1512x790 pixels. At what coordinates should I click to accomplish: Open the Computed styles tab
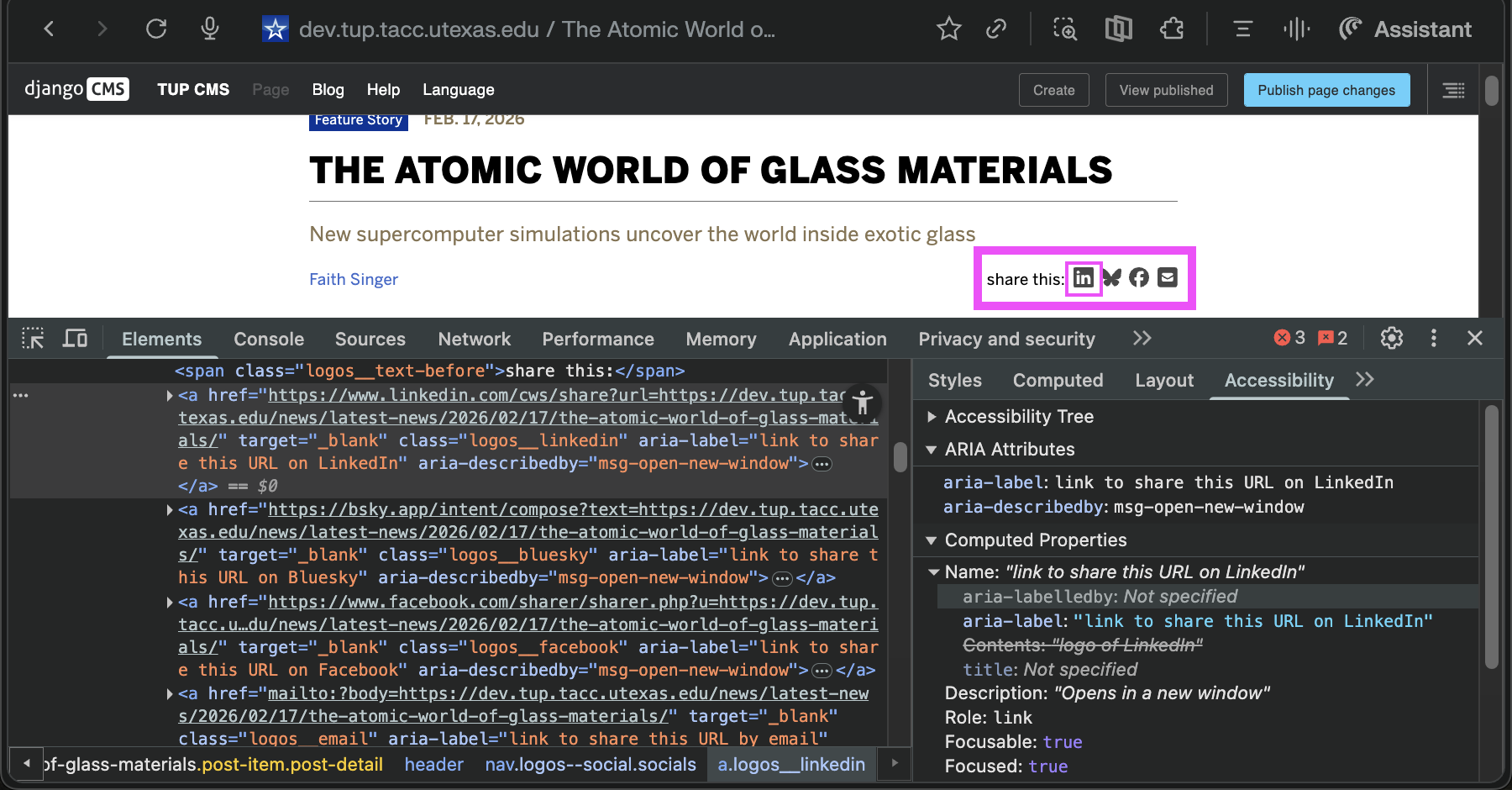pyautogui.click(x=1058, y=381)
